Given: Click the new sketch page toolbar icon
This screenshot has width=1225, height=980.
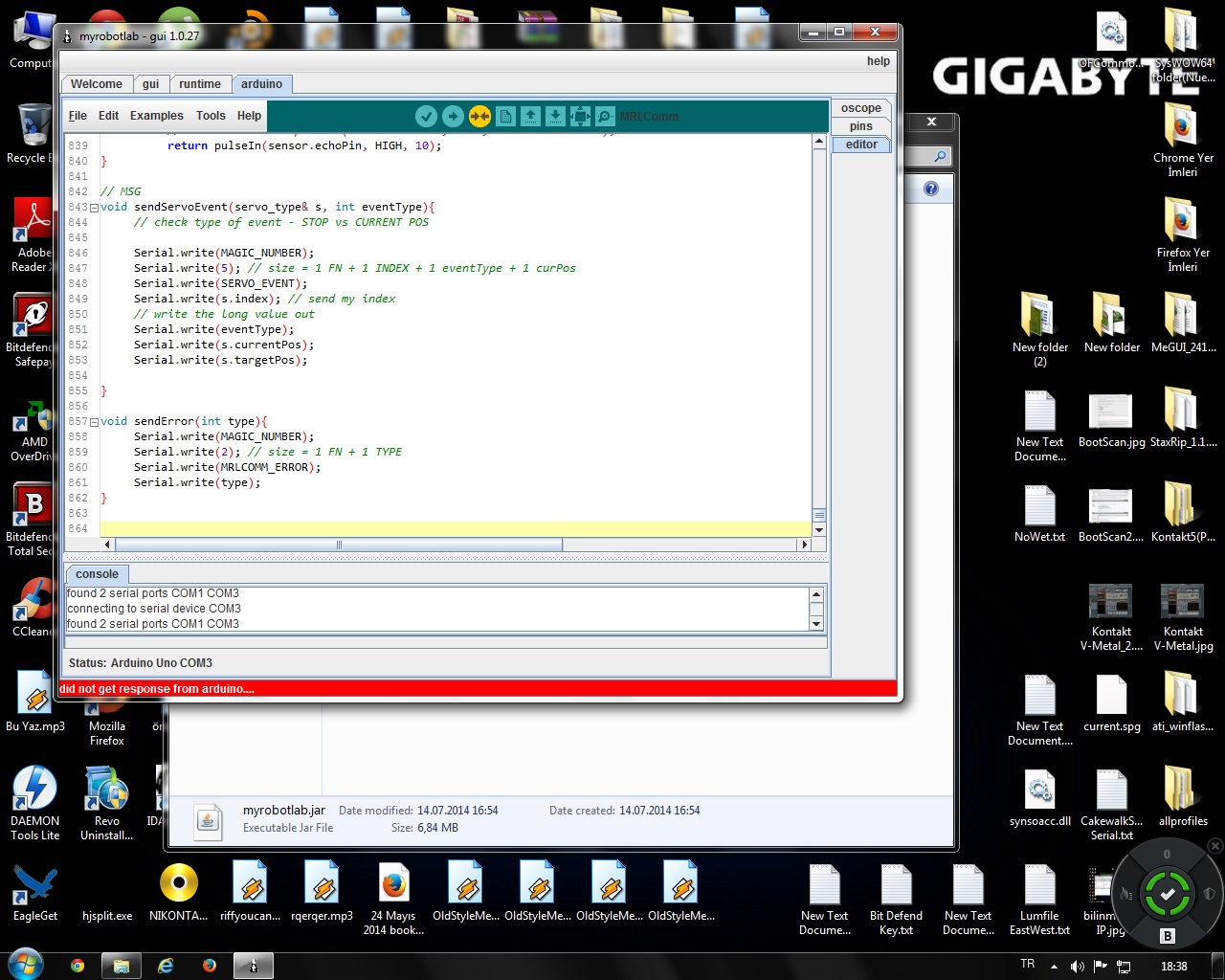Looking at the screenshot, I should (x=505, y=116).
